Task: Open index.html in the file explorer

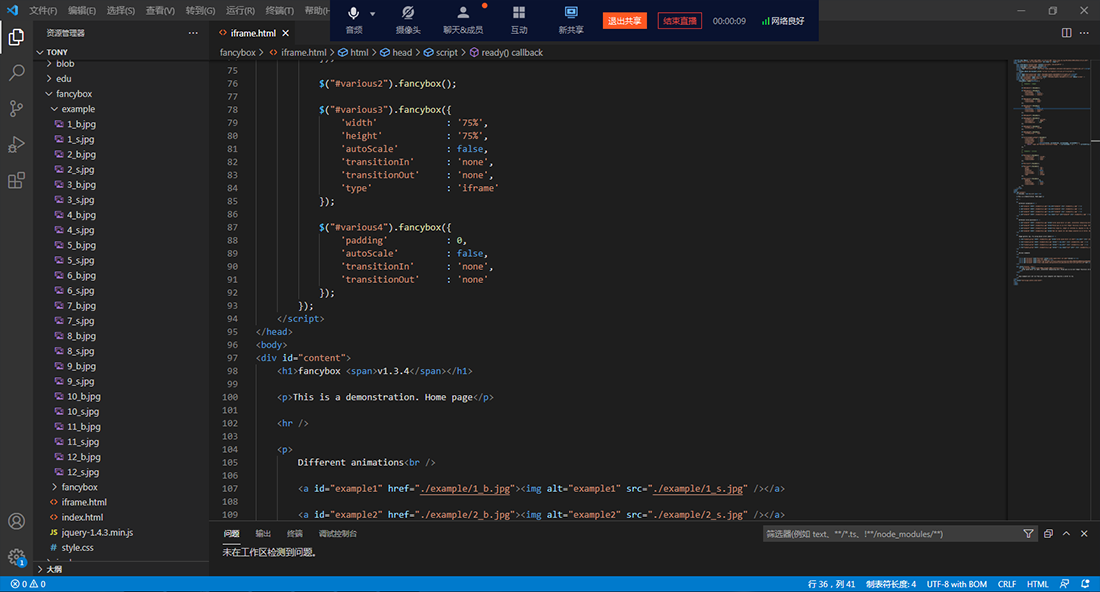Action: coord(82,517)
